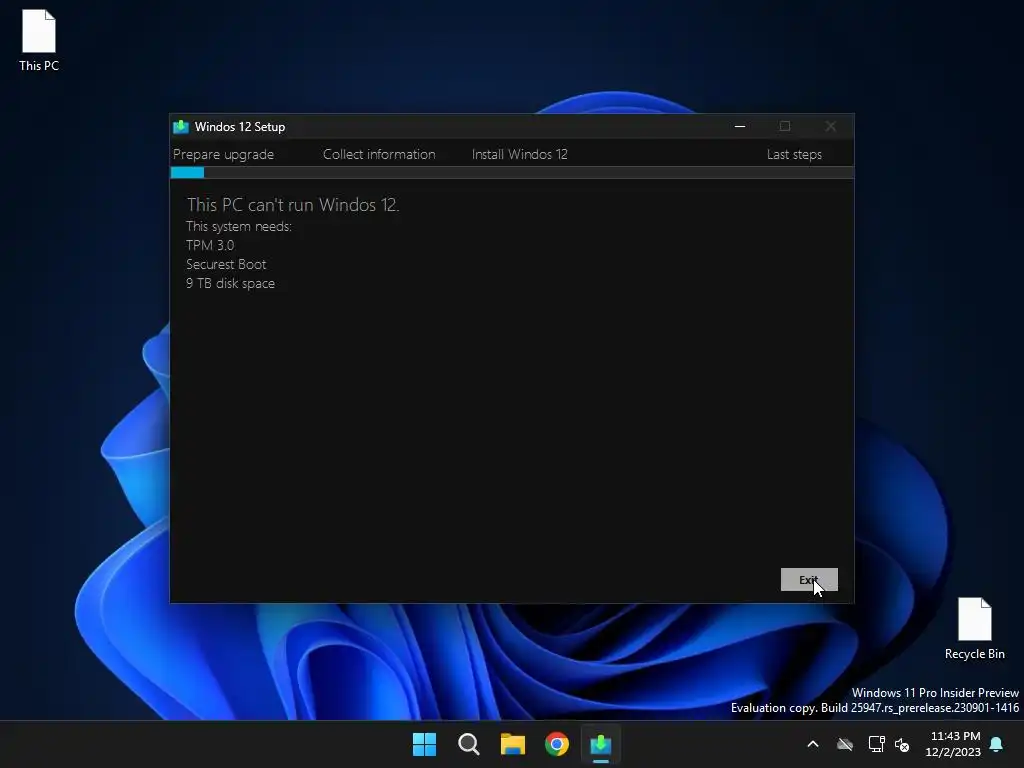Click the Windos 12 Setup title bar icon
The height and width of the screenshot is (768, 1024).
point(181,127)
